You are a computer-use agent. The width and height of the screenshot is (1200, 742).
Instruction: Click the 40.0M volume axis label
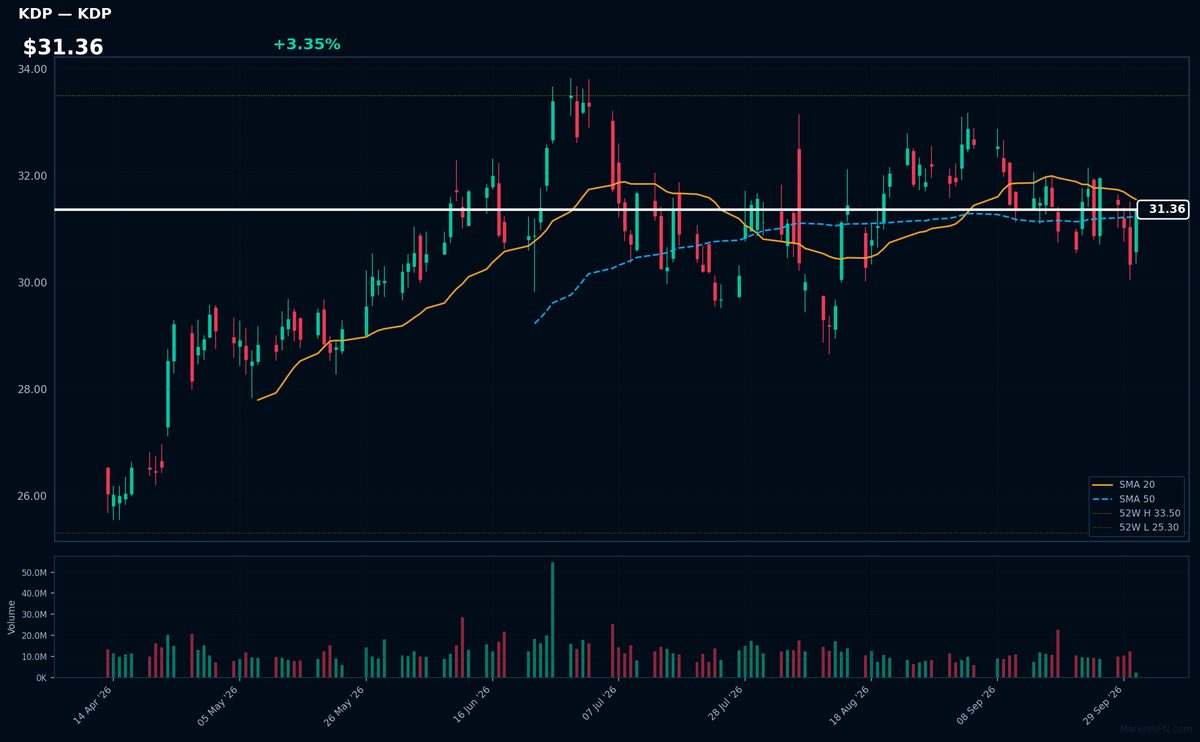tap(34, 594)
